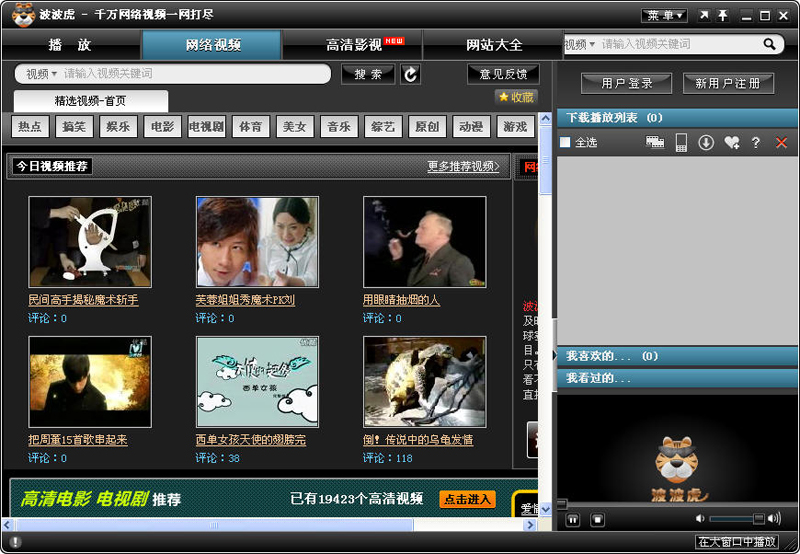Click the 西单女孩天使的翅膀 video thumbnail
Screen dimensions: 800x554
coord(257,382)
